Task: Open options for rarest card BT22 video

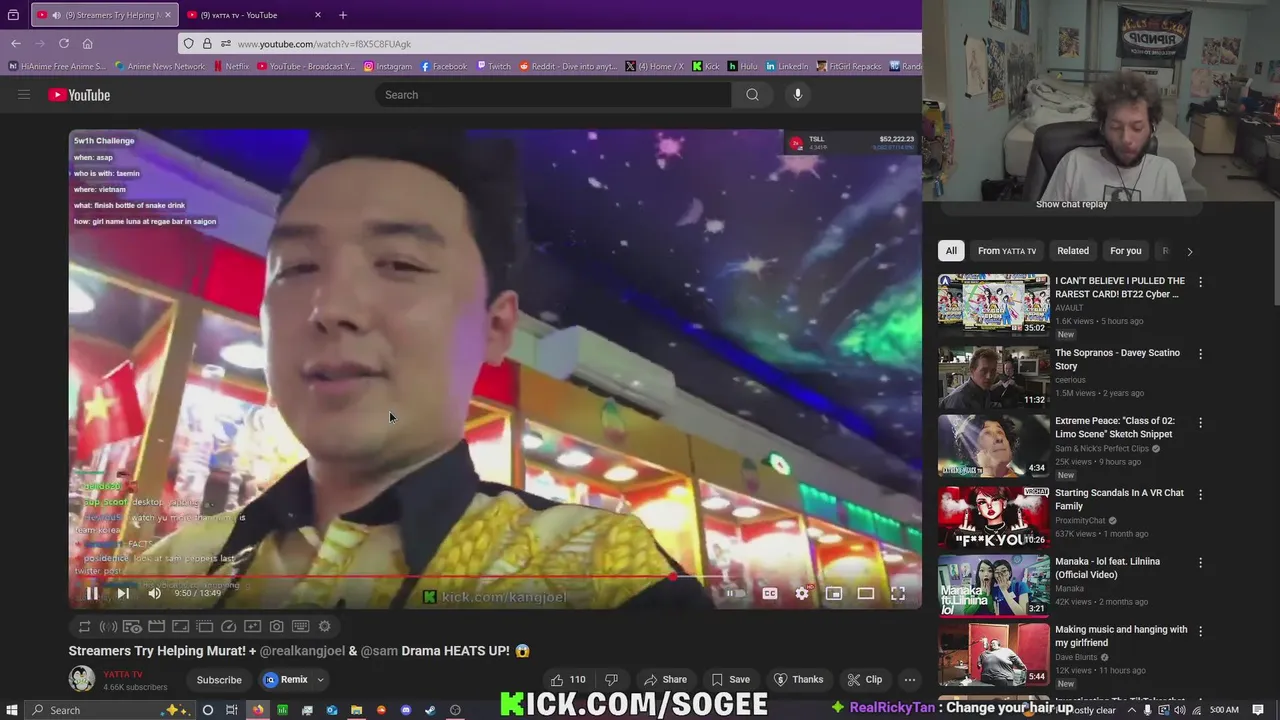Action: [x=1200, y=283]
